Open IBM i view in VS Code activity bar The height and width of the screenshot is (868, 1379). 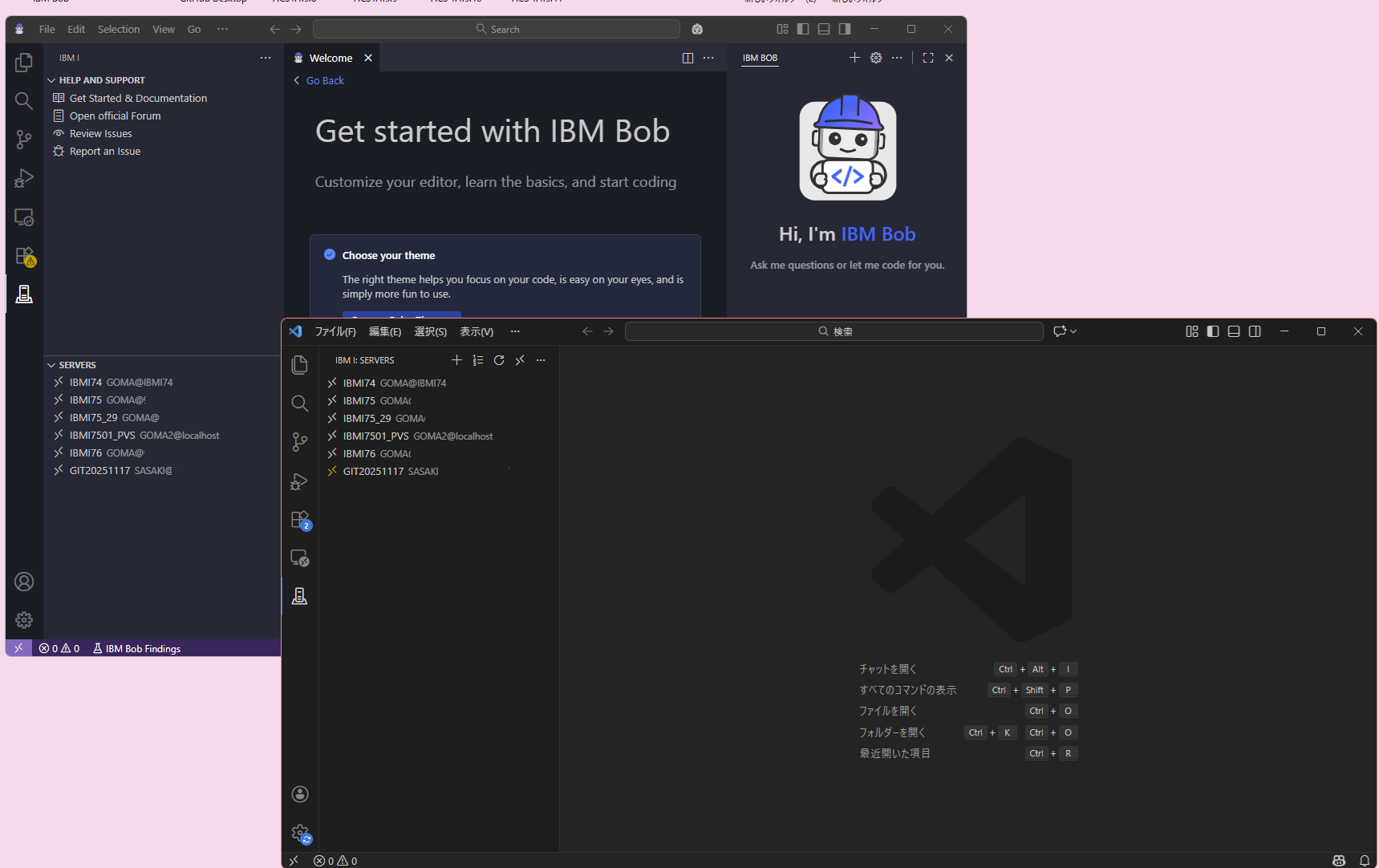[300, 596]
